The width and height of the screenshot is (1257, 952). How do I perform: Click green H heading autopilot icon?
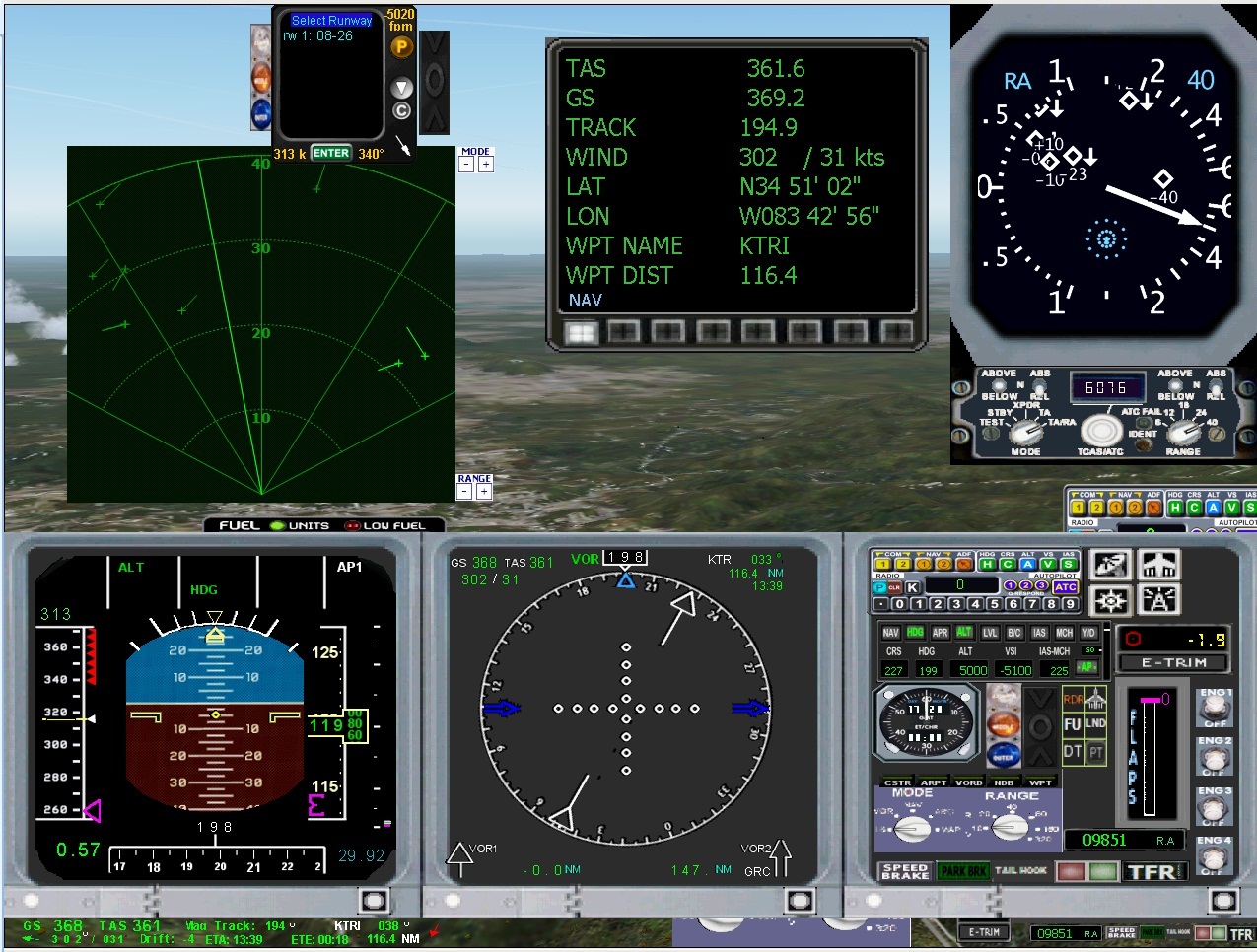(x=988, y=564)
